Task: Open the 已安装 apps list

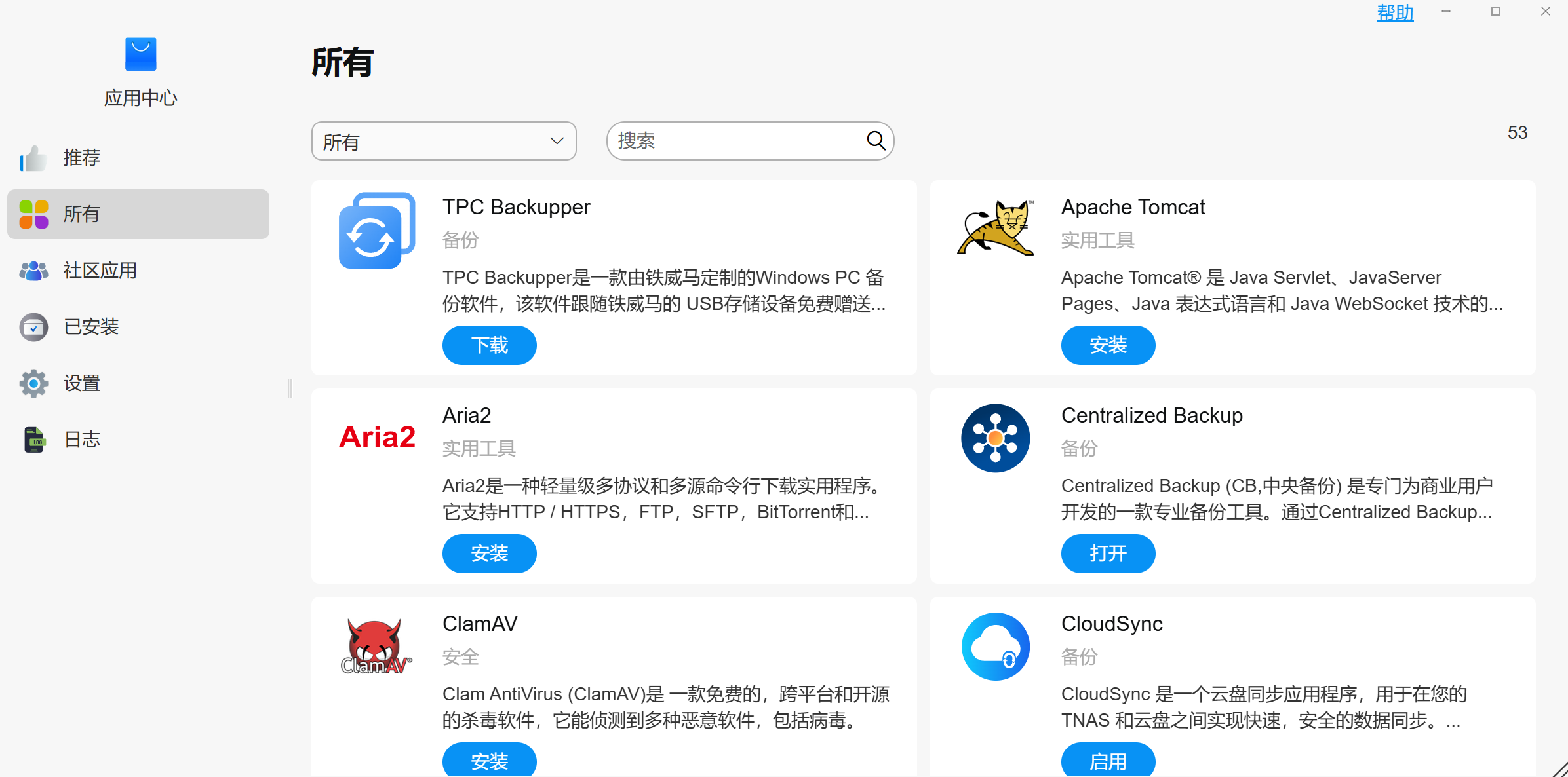Action: pyautogui.click(x=138, y=327)
